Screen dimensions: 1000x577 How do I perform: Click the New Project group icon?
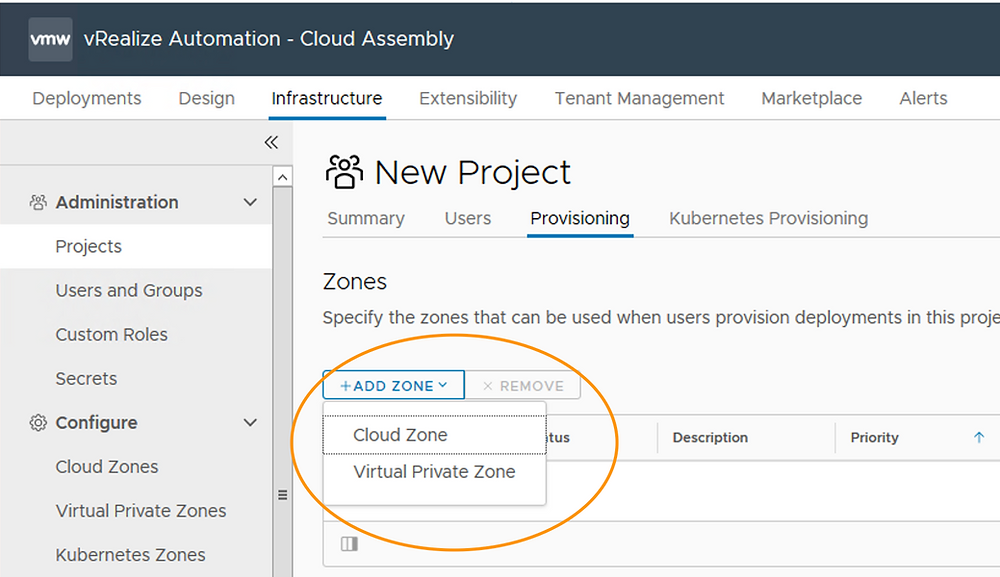344,172
